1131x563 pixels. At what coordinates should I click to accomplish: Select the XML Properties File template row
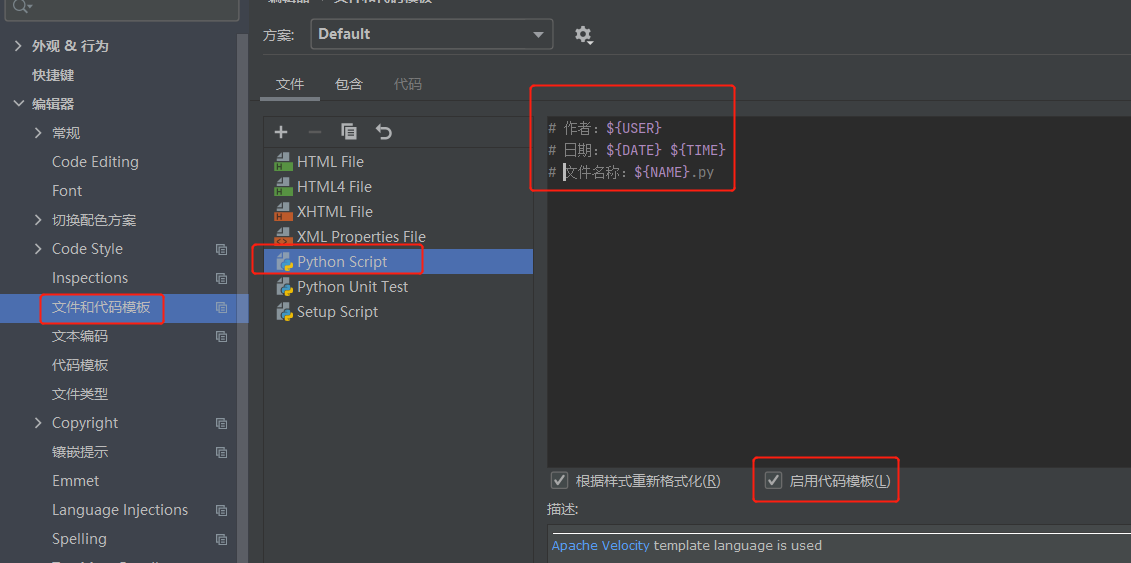[x=399, y=236]
